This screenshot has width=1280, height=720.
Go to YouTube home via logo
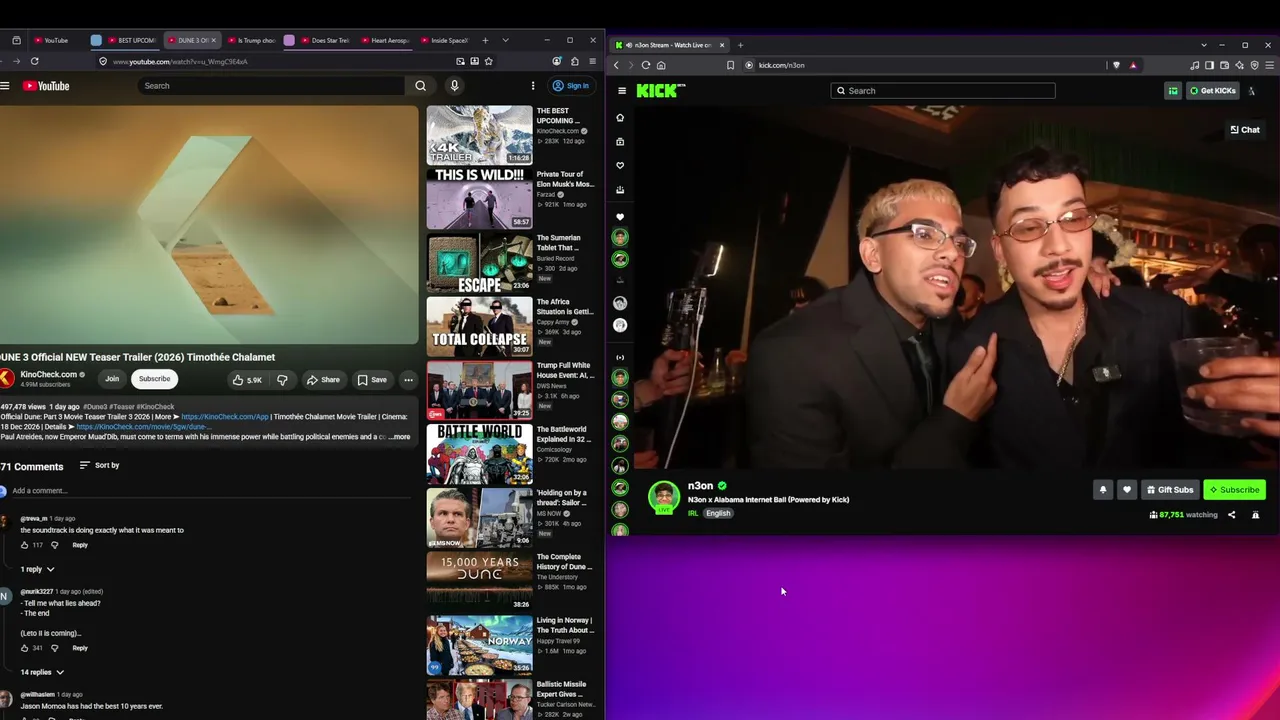pyautogui.click(x=46, y=86)
